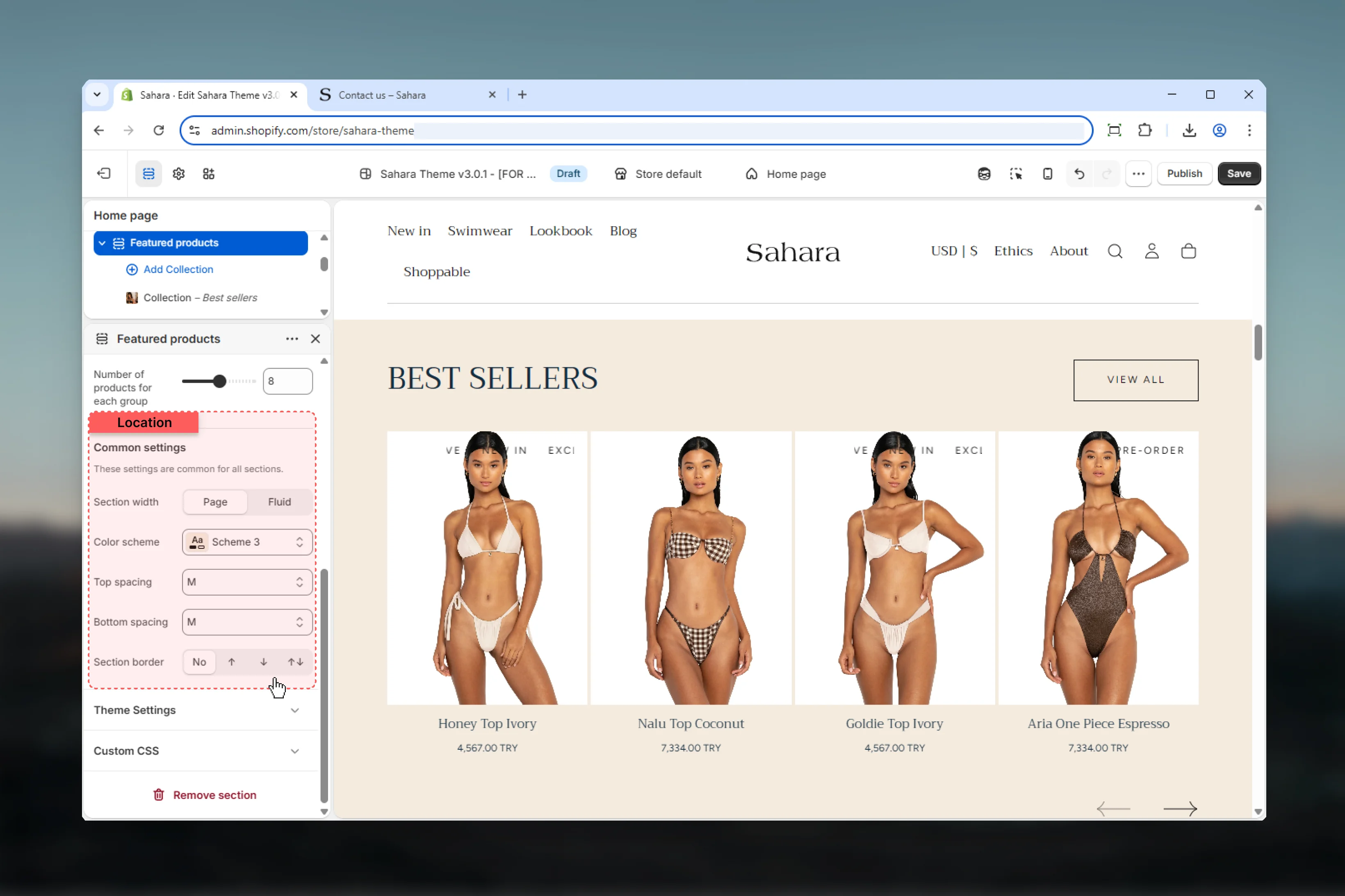
Task: Open the Chrome three-dot menu
Action: point(1249,130)
